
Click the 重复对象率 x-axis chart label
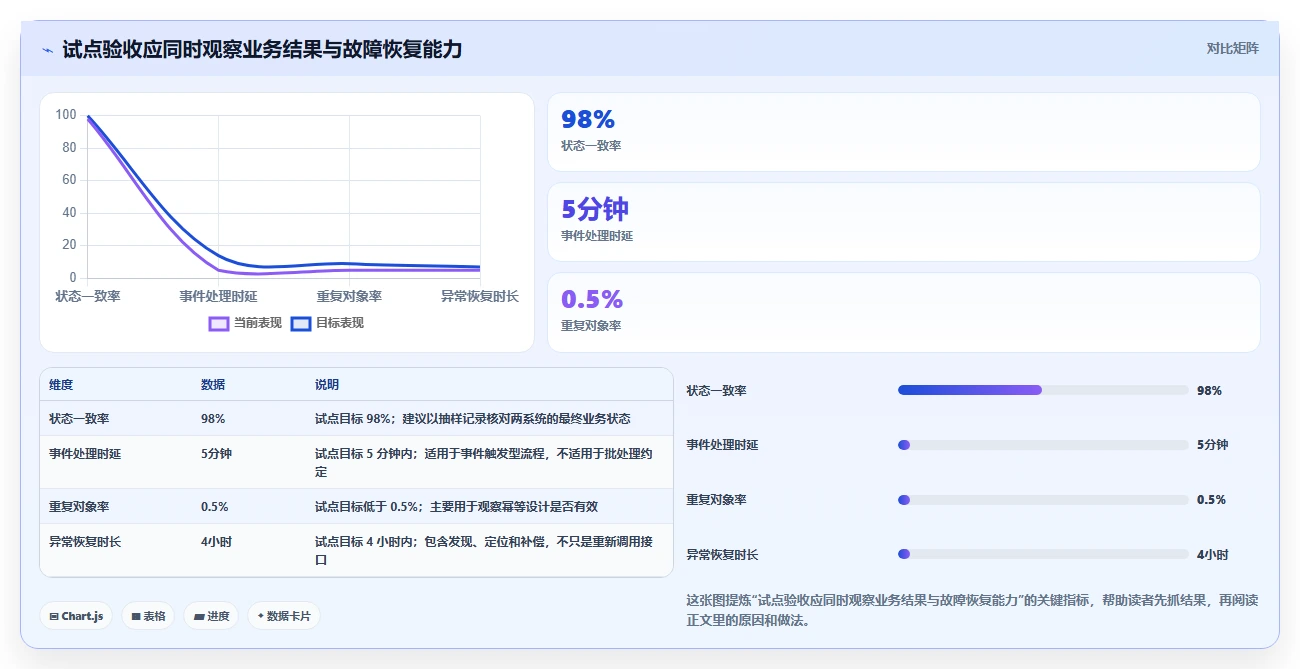pos(349,296)
